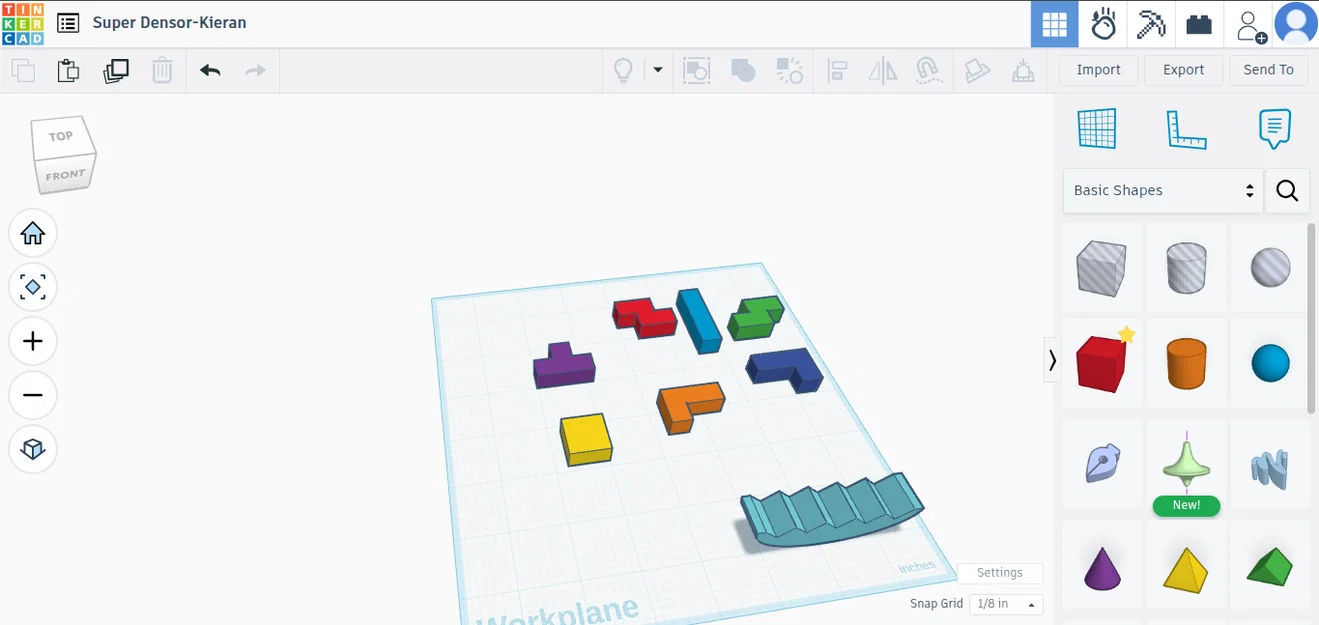Click the Zoom in plus button

[33, 342]
